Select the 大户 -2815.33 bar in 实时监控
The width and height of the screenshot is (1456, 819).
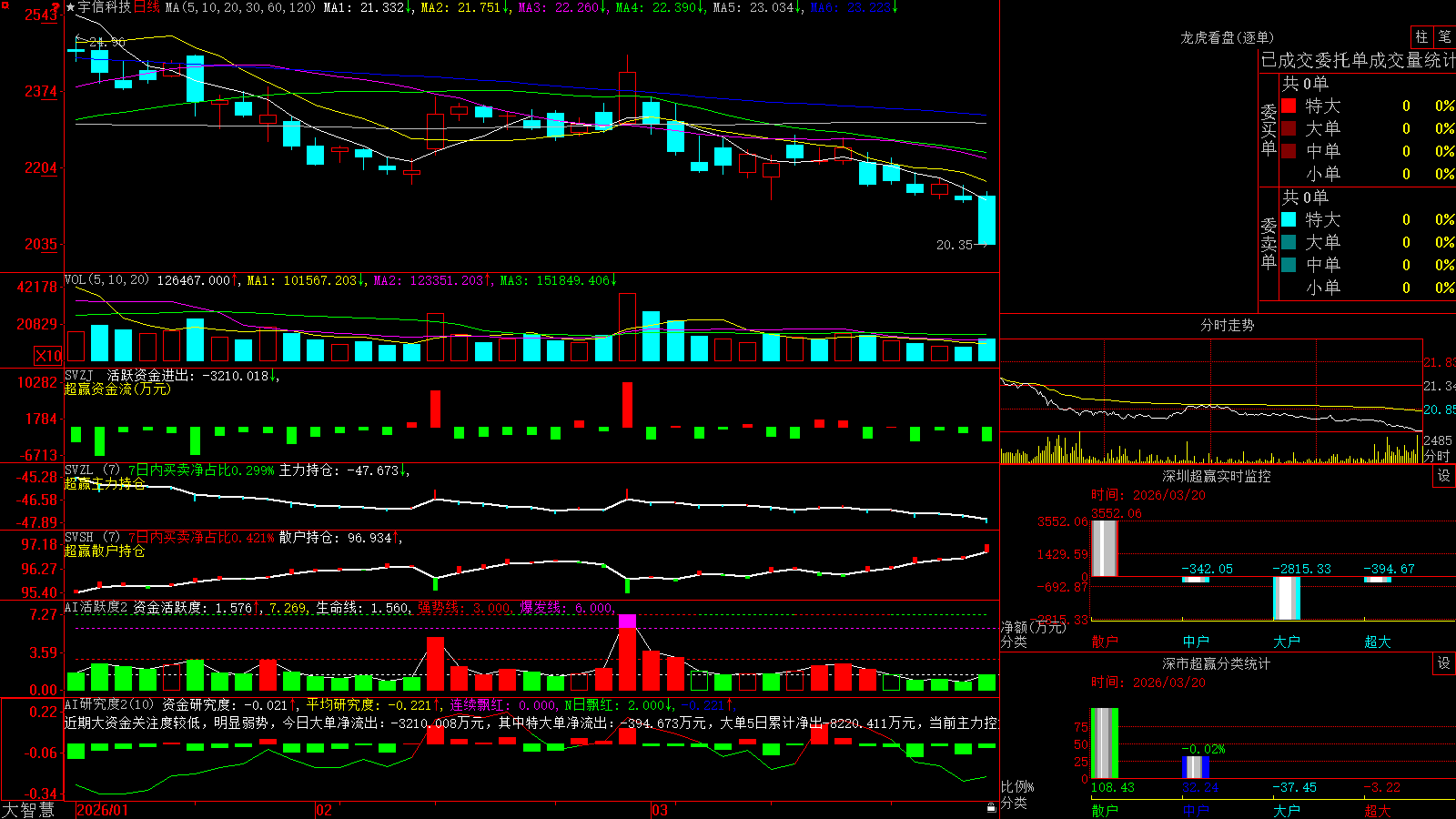point(1286,598)
